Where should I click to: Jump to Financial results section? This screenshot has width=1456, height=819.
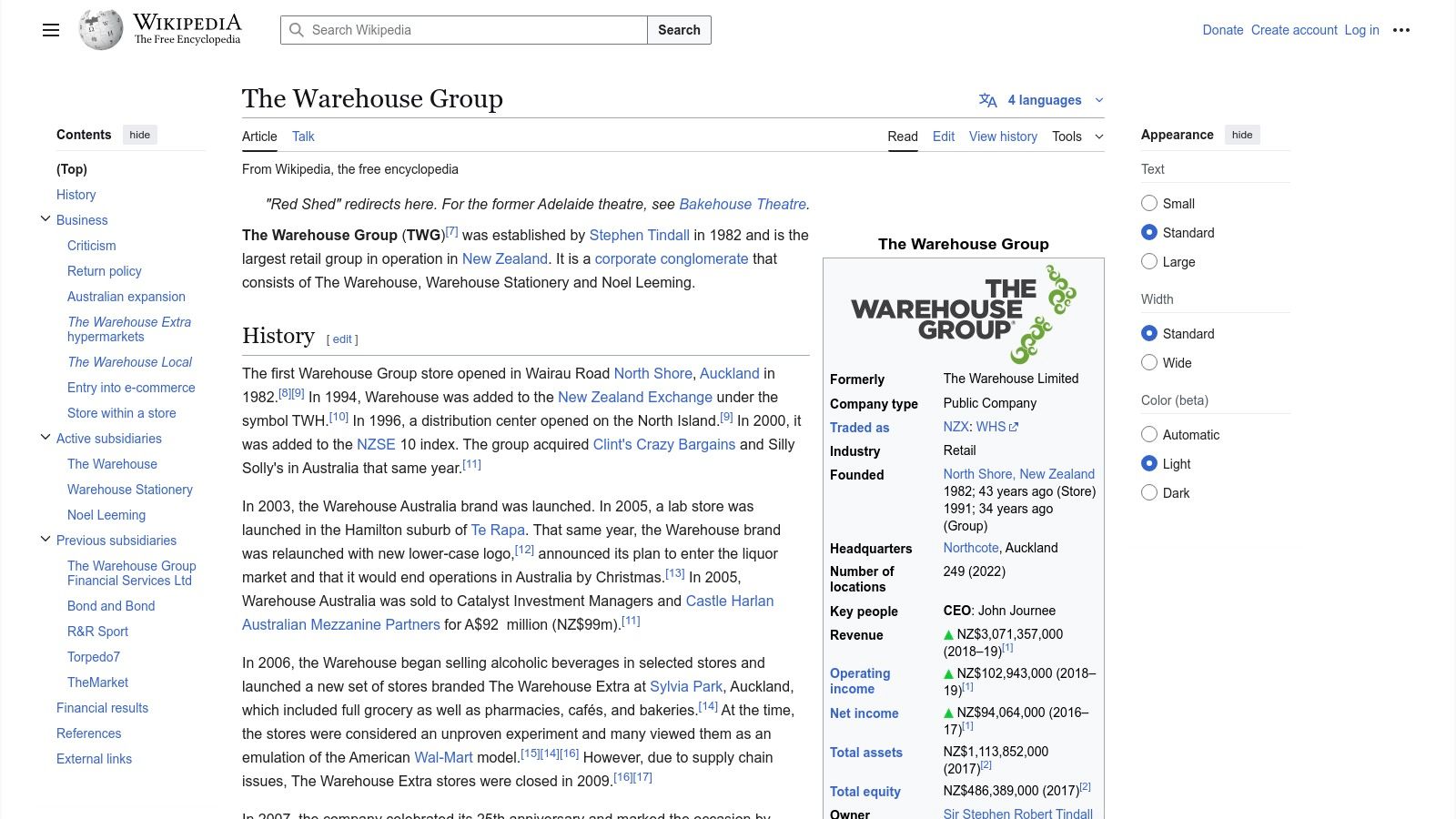[x=102, y=708]
